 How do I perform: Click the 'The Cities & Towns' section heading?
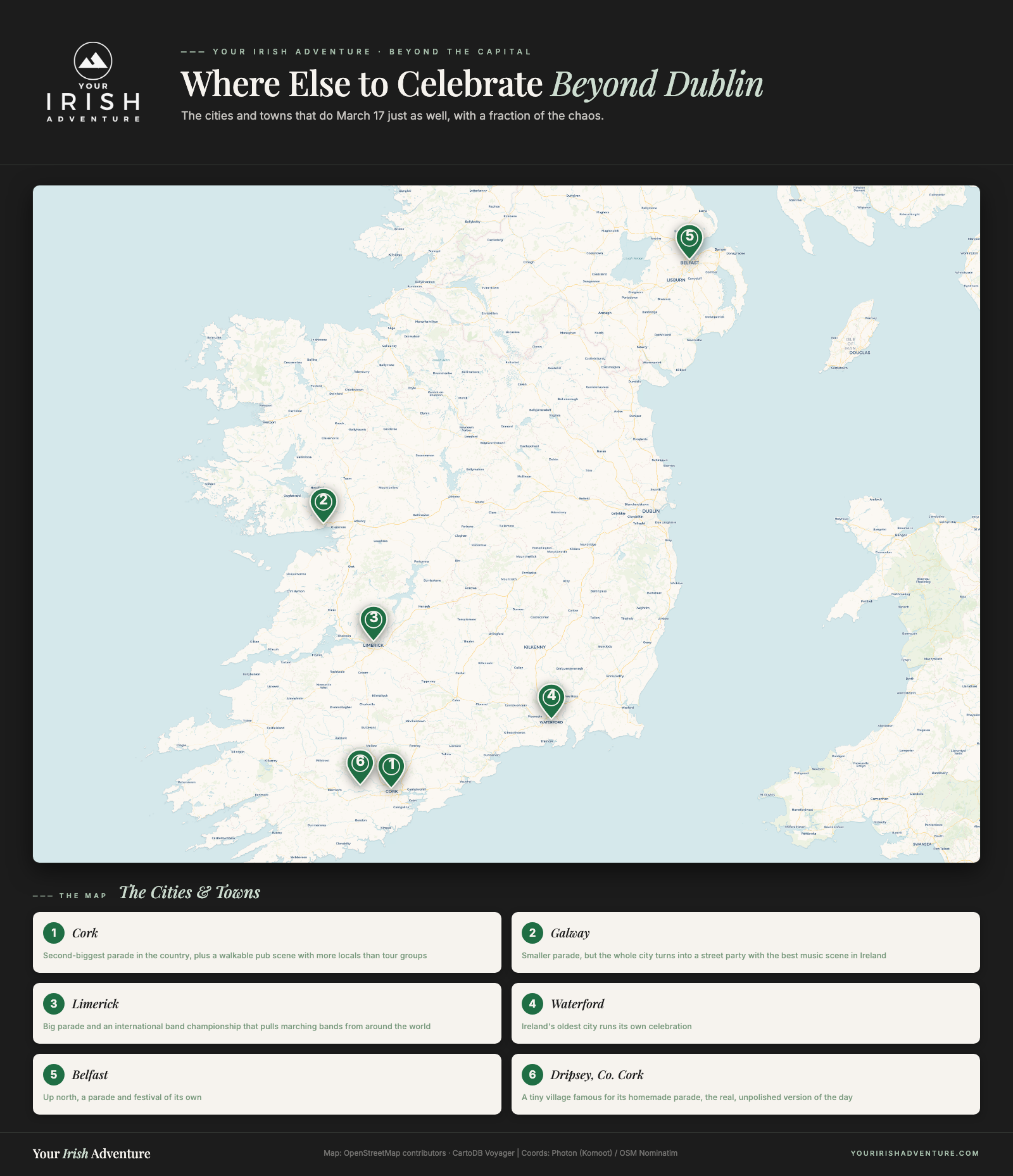tap(190, 892)
